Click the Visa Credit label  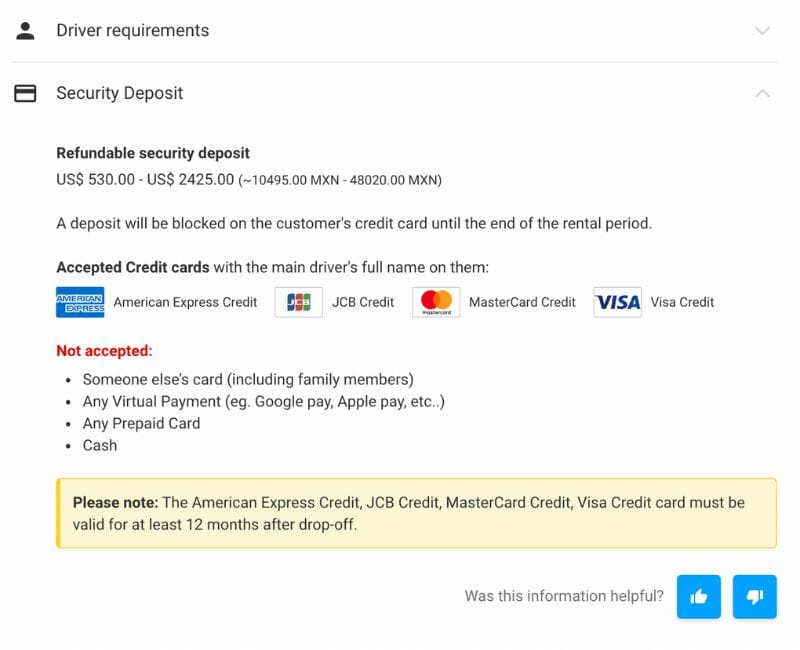(682, 302)
